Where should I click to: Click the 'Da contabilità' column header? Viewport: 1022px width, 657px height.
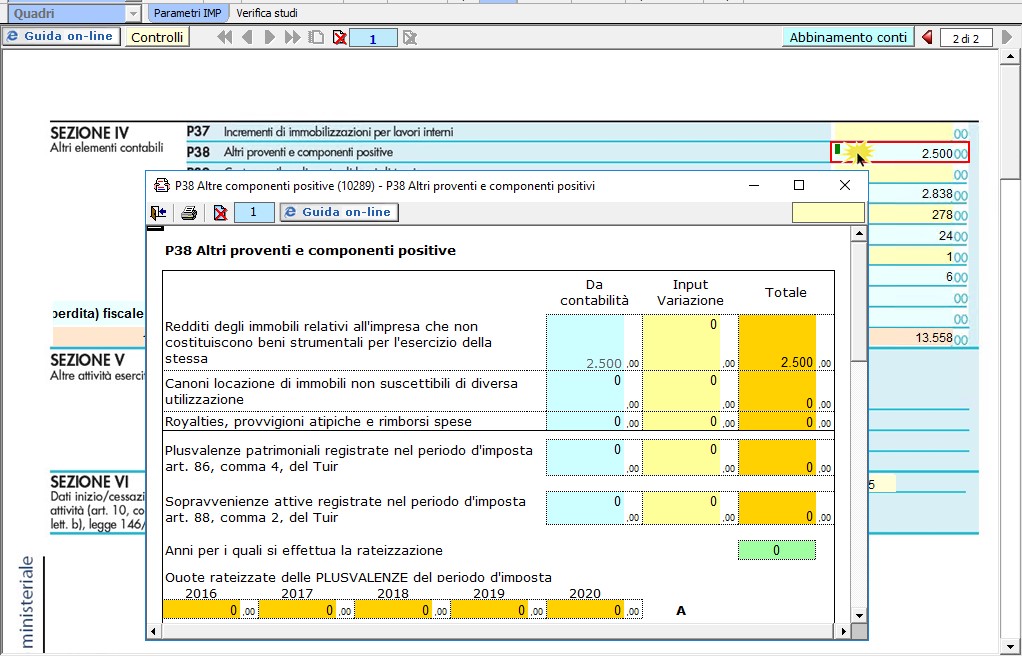(x=594, y=293)
